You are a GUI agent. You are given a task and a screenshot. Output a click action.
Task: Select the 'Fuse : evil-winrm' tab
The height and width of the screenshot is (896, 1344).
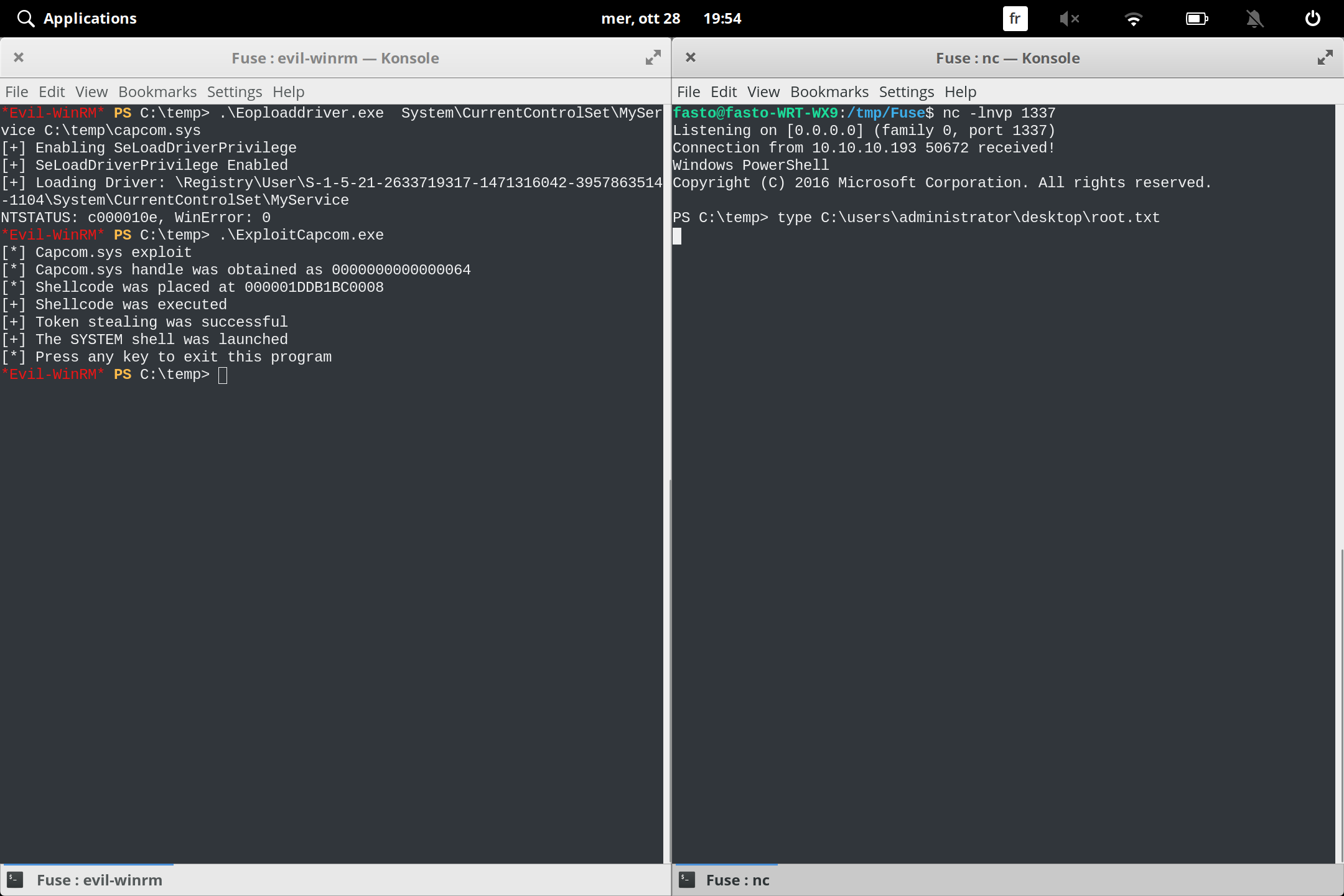pos(100,880)
